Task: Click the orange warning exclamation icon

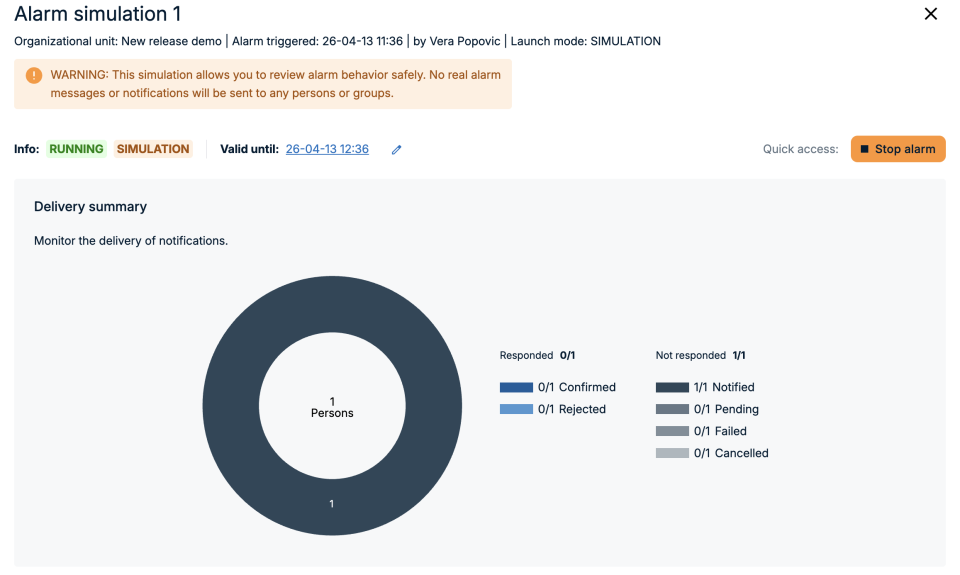Action: [x=34, y=75]
